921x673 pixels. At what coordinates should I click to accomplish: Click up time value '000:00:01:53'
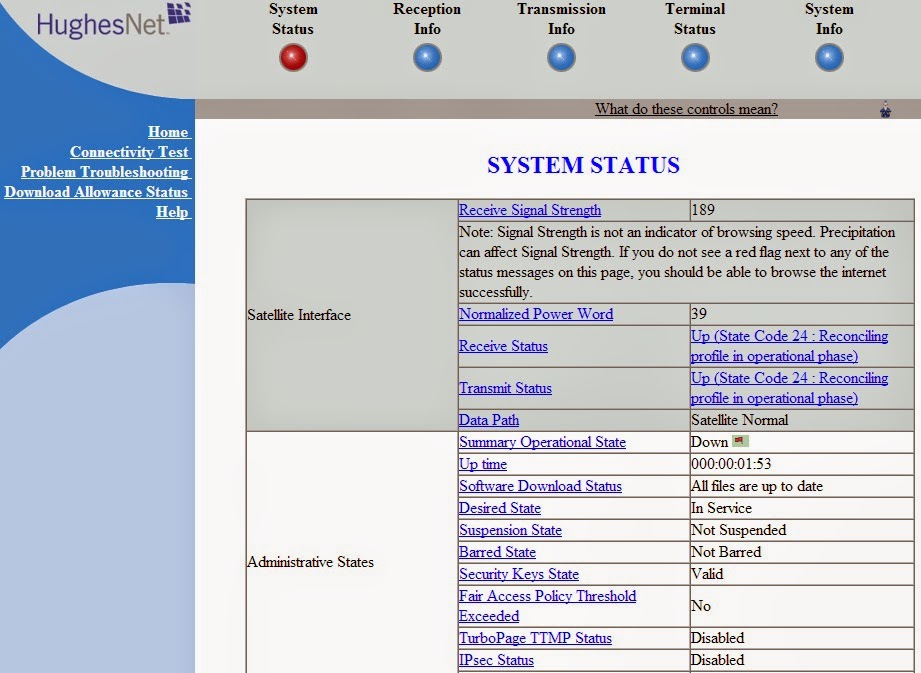tap(731, 464)
